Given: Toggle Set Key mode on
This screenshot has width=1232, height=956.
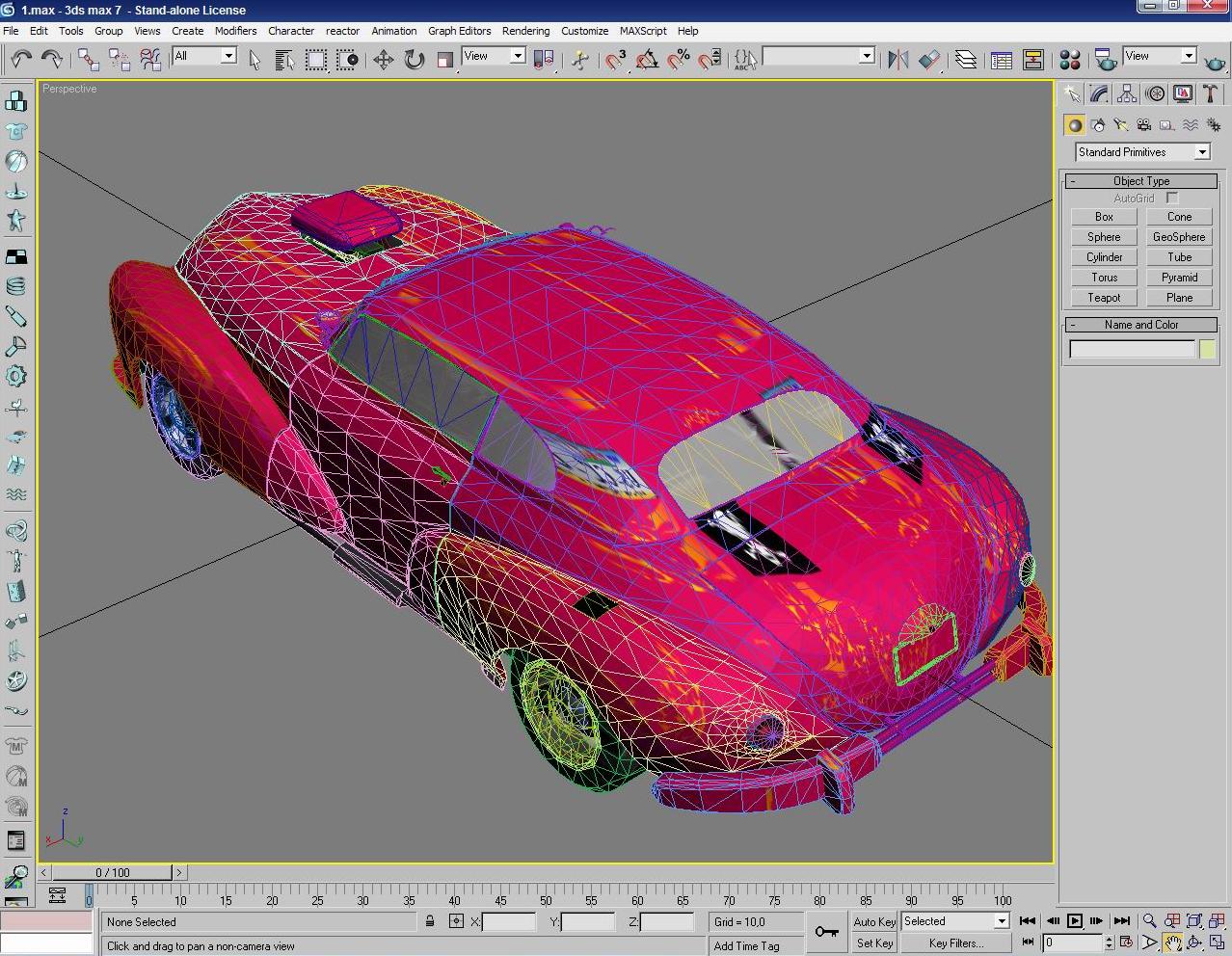Looking at the screenshot, I should (x=873, y=943).
